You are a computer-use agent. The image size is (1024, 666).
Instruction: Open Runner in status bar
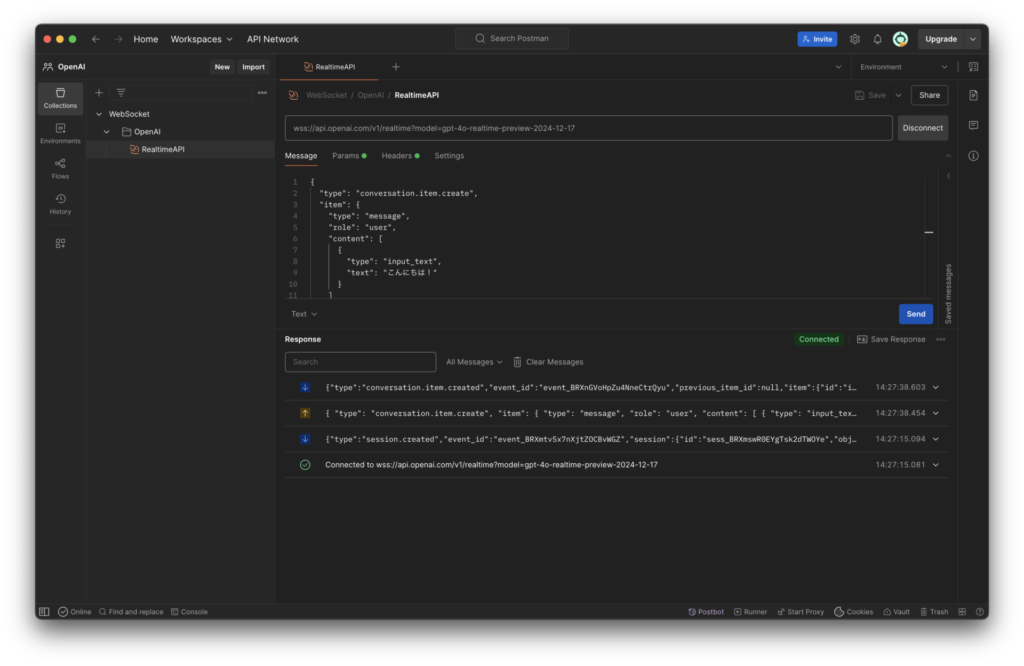point(750,612)
